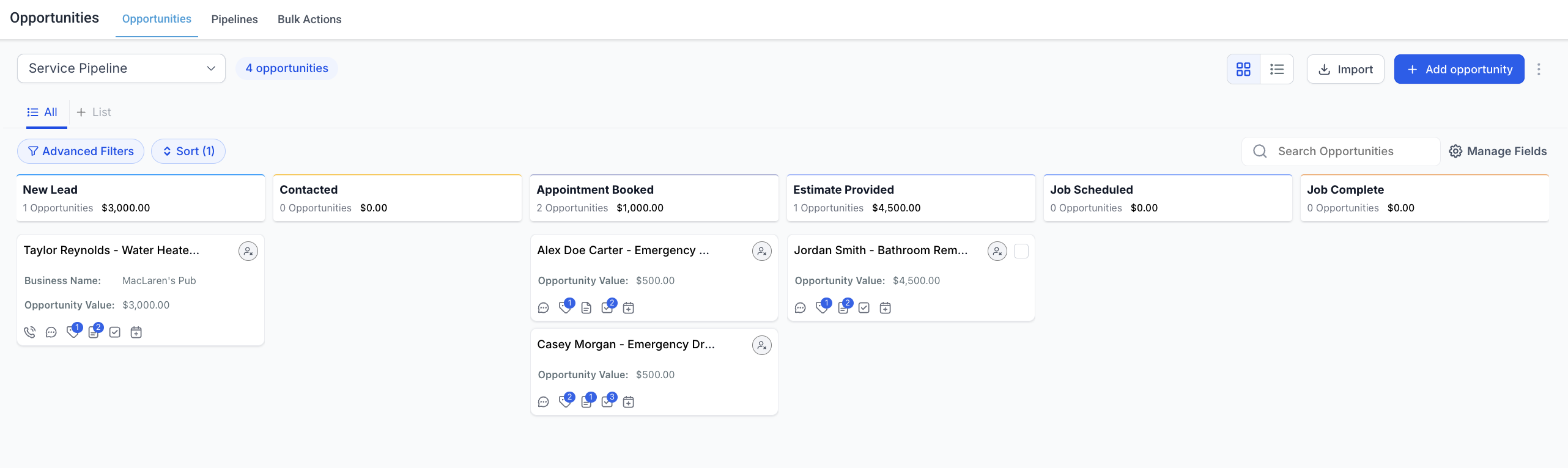Enable the selection checkbox on Jordan Smith card
Image resolution: width=1568 pixels, height=468 pixels.
pos(1021,250)
